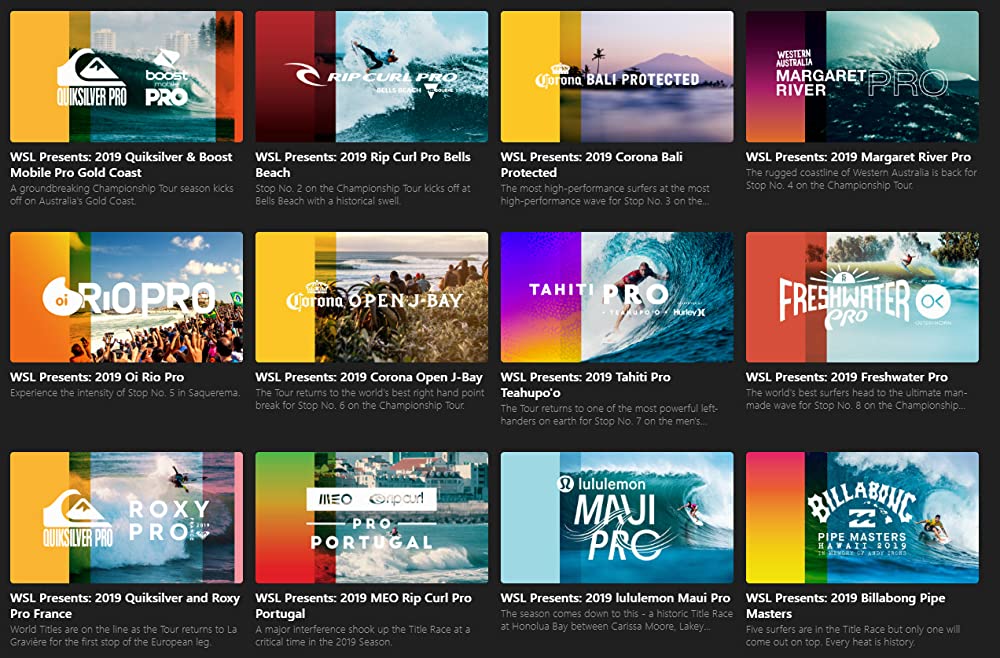Click description 'The rugged coastline of Western Australia'

click(x=862, y=179)
